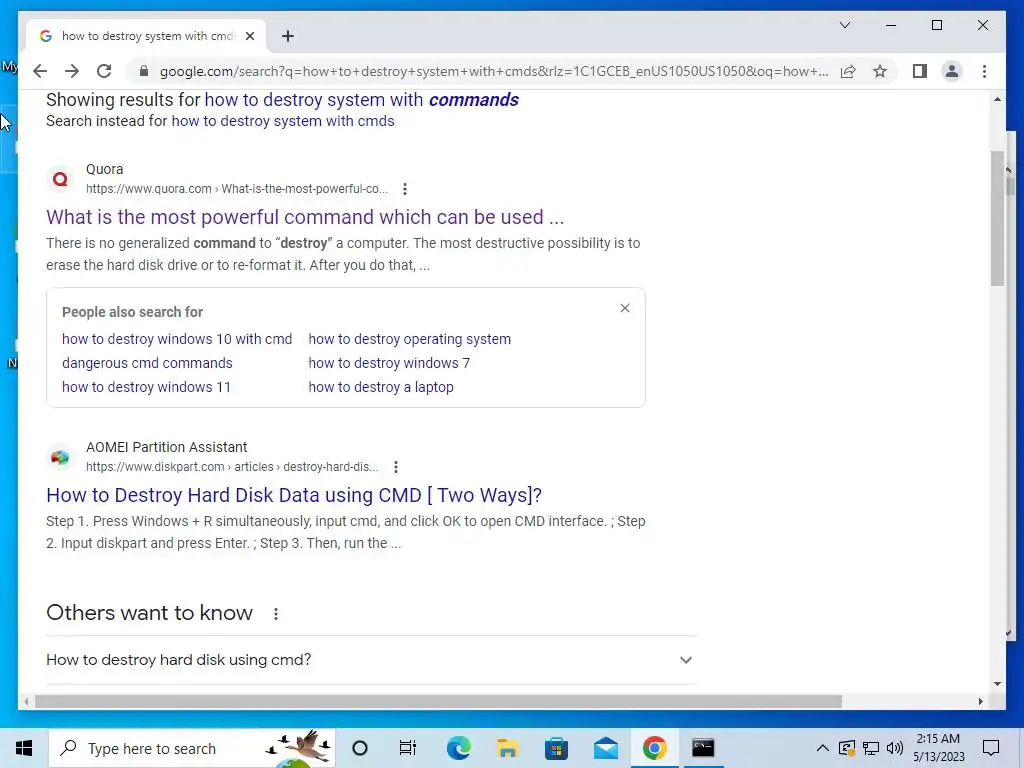The image size is (1024, 768).
Task: View site information padlock icon
Action: (x=144, y=71)
